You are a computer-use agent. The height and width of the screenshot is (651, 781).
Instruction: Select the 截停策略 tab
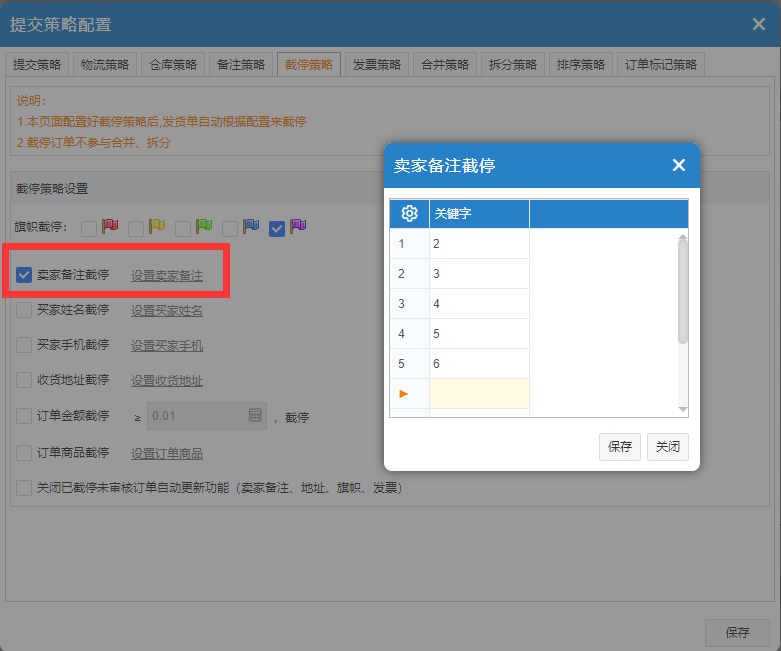click(x=309, y=65)
